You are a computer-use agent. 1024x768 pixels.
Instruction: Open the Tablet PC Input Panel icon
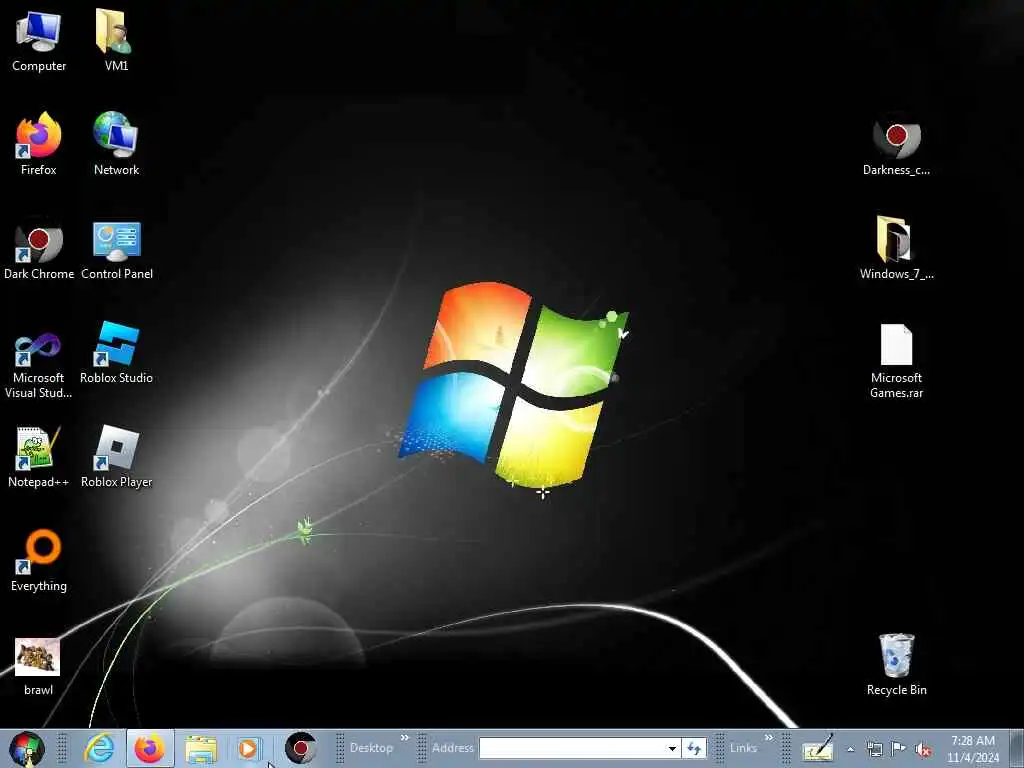818,748
